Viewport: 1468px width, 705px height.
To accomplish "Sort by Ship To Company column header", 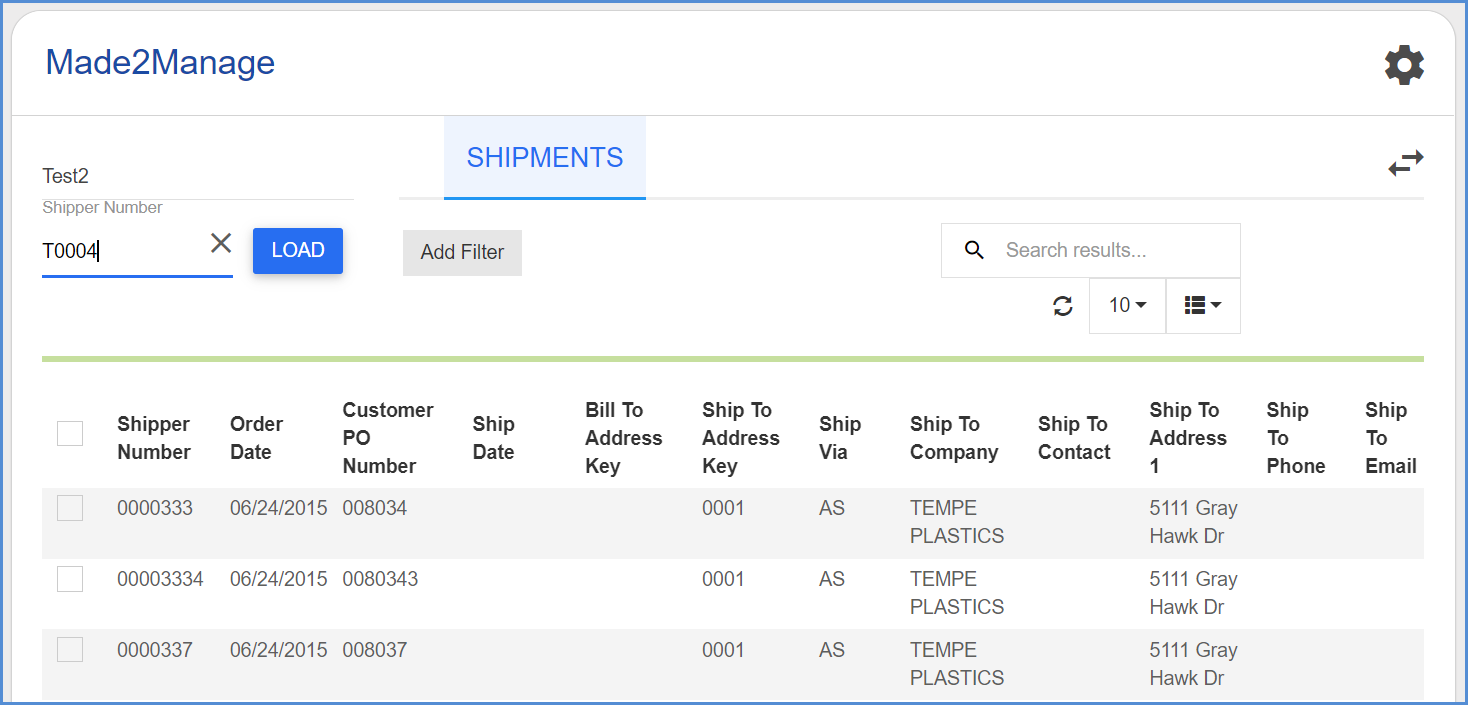I will click(954, 438).
